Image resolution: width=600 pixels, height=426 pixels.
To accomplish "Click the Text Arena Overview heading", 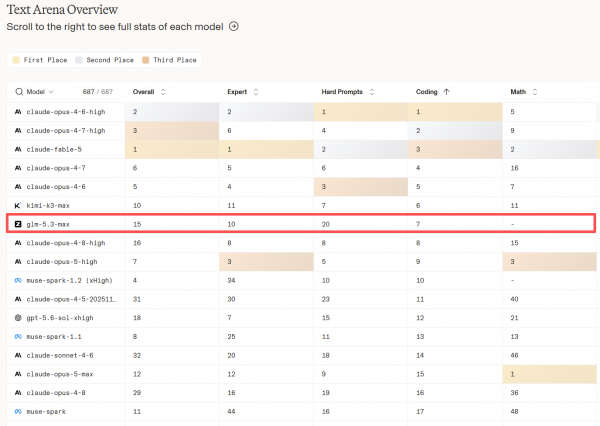I will point(62,10).
